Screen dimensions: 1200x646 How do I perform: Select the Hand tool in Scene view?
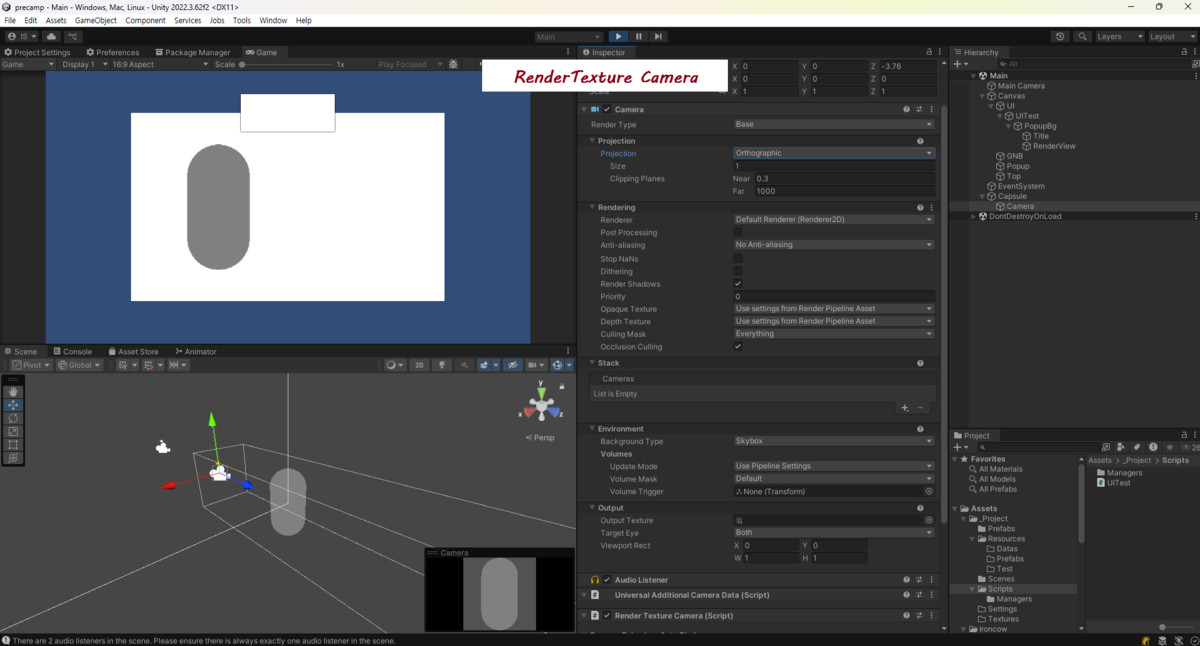tap(13, 392)
